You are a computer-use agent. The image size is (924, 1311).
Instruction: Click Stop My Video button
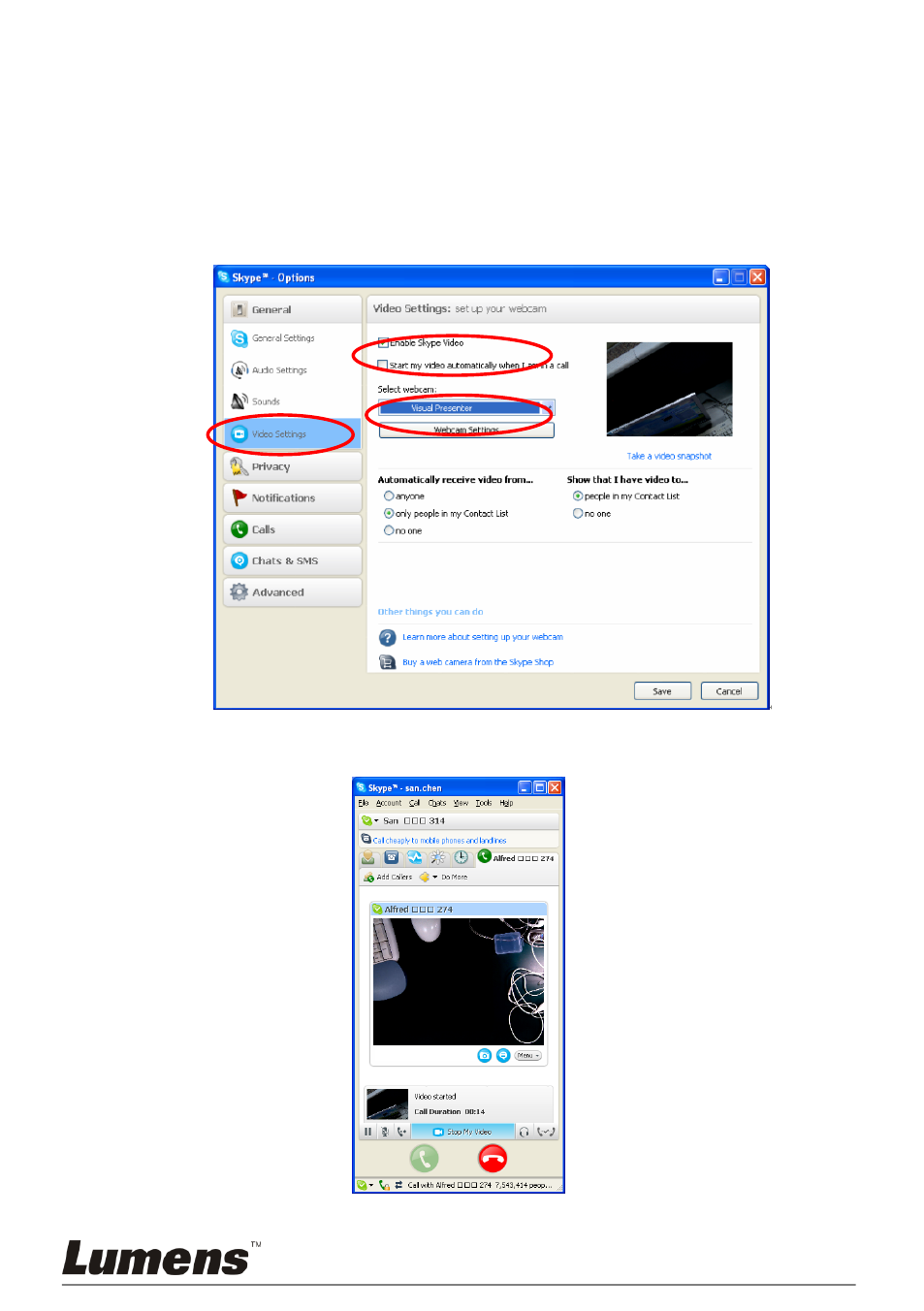(462, 1132)
